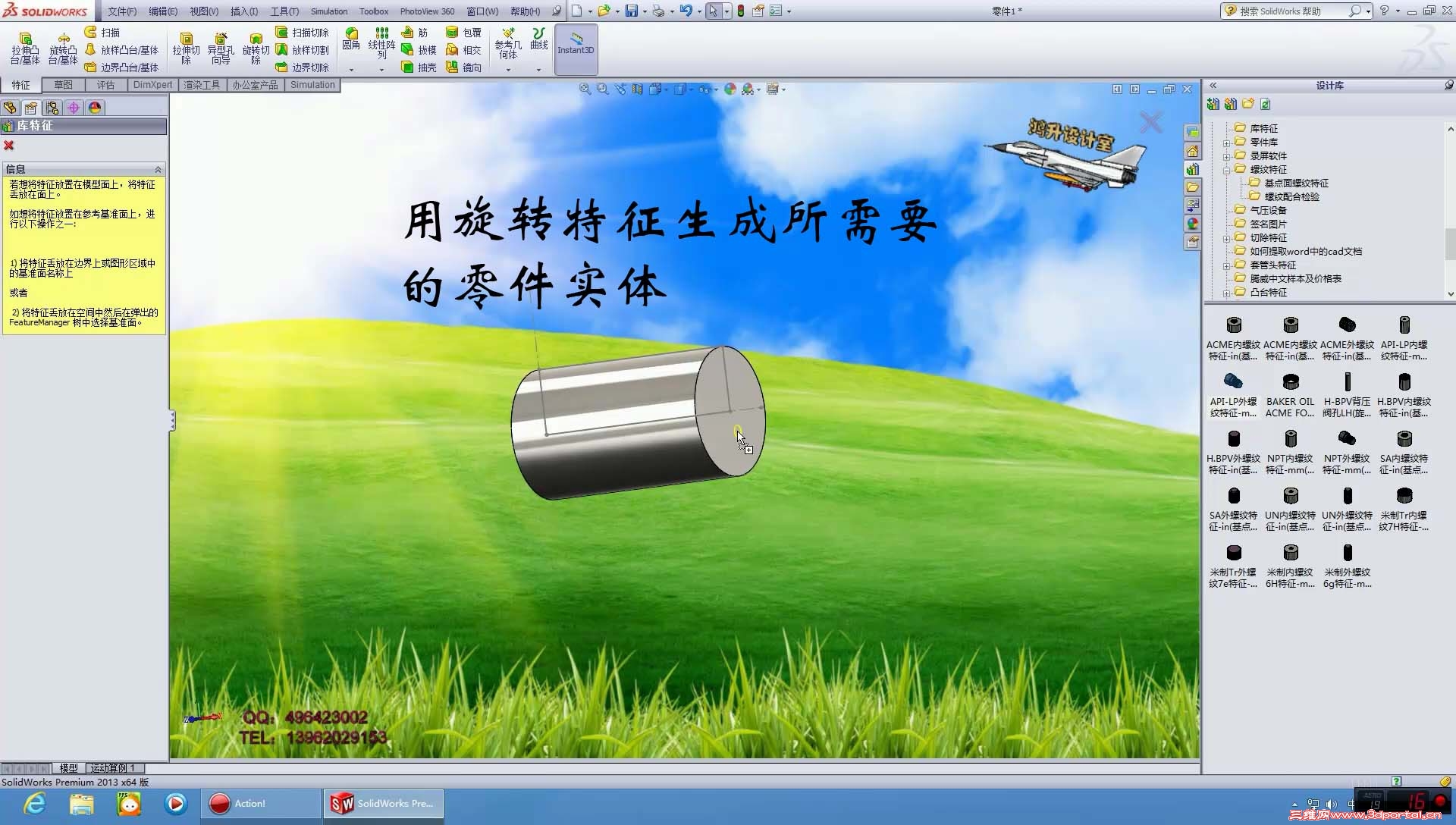The width and height of the screenshot is (1456, 825).
Task: Expand the 切除特征 folder node
Action: click(1226, 239)
